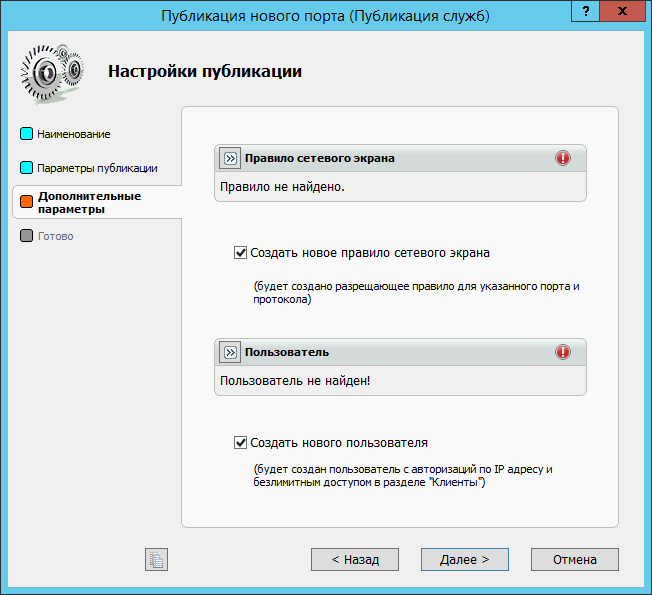This screenshot has width=652, height=595.
Task: Click the cyan step marker beside Наименование
Action: (x=26, y=134)
